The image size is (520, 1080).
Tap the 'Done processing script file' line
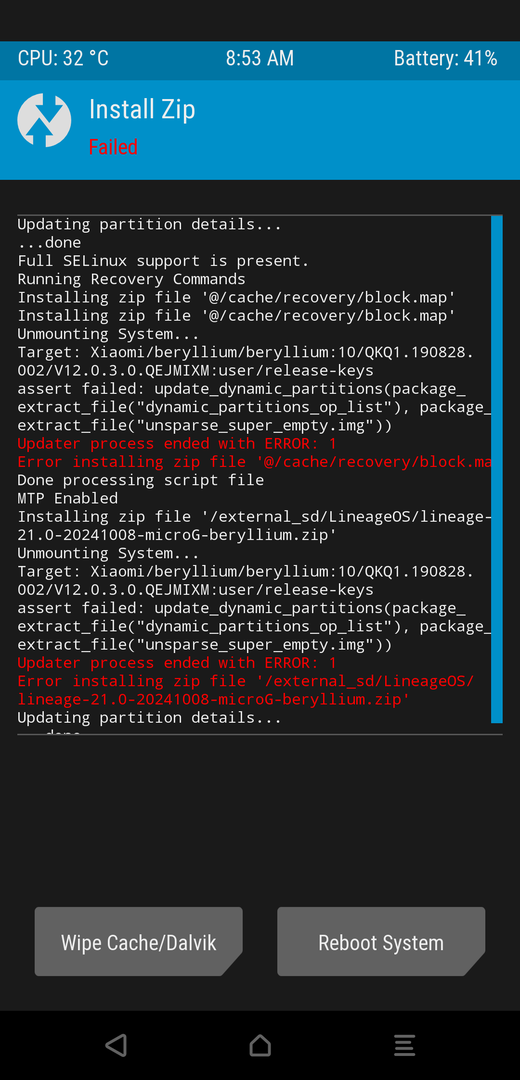point(141,480)
